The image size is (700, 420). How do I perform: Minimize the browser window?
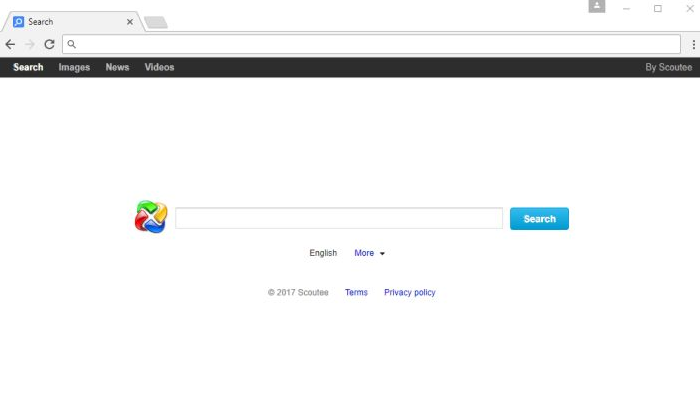pyautogui.click(x=626, y=8)
